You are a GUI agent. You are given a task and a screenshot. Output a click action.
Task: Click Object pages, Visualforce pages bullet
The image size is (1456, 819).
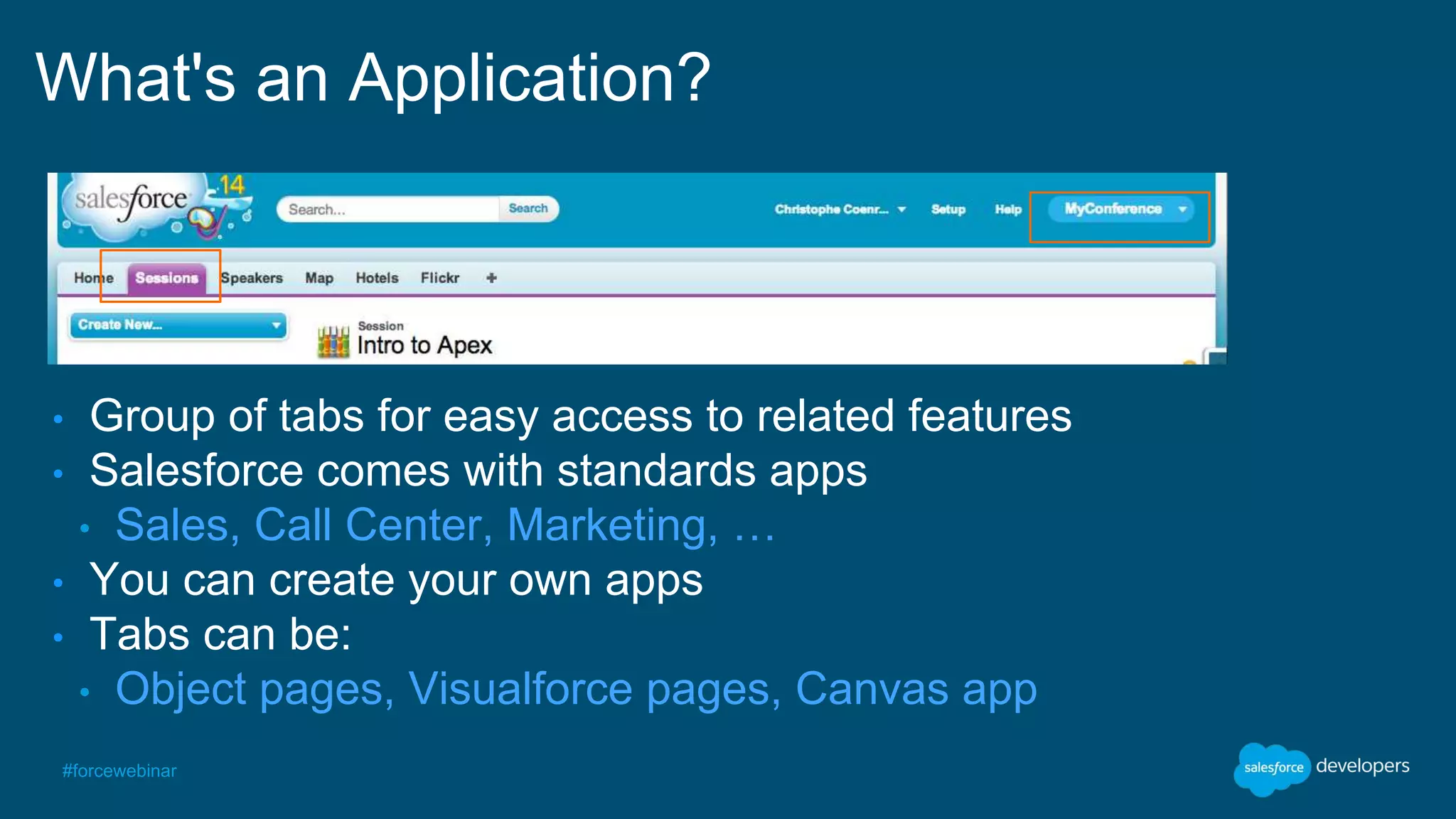tap(576, 690)
